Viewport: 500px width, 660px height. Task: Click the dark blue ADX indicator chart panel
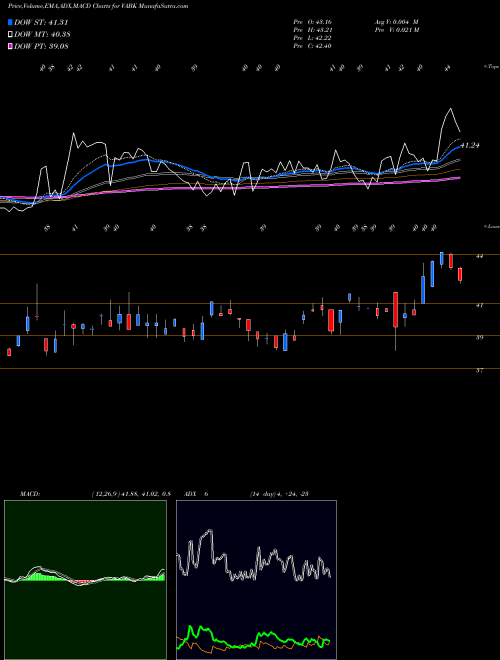(256, 580)
